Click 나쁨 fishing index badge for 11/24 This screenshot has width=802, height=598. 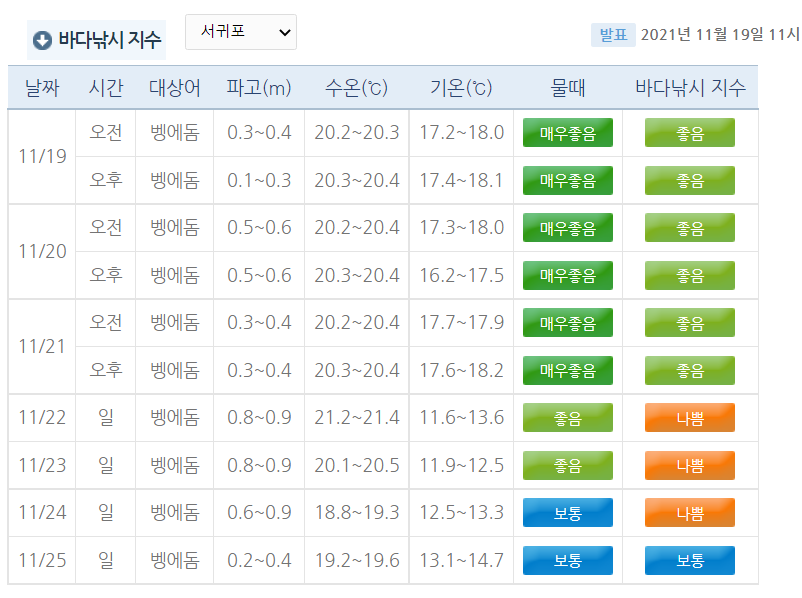(x=690, y=513)
